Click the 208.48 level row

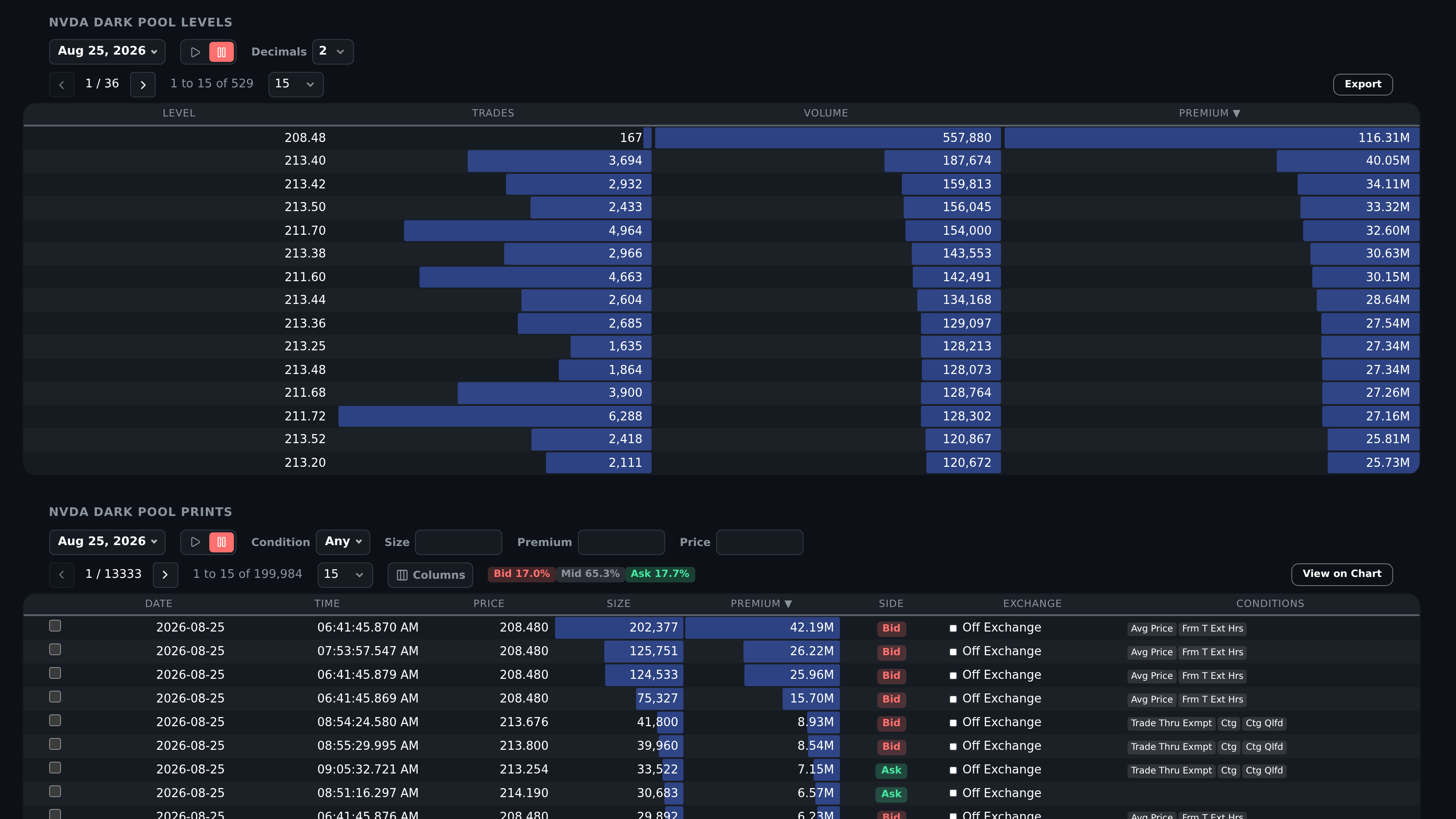[721, 138]
